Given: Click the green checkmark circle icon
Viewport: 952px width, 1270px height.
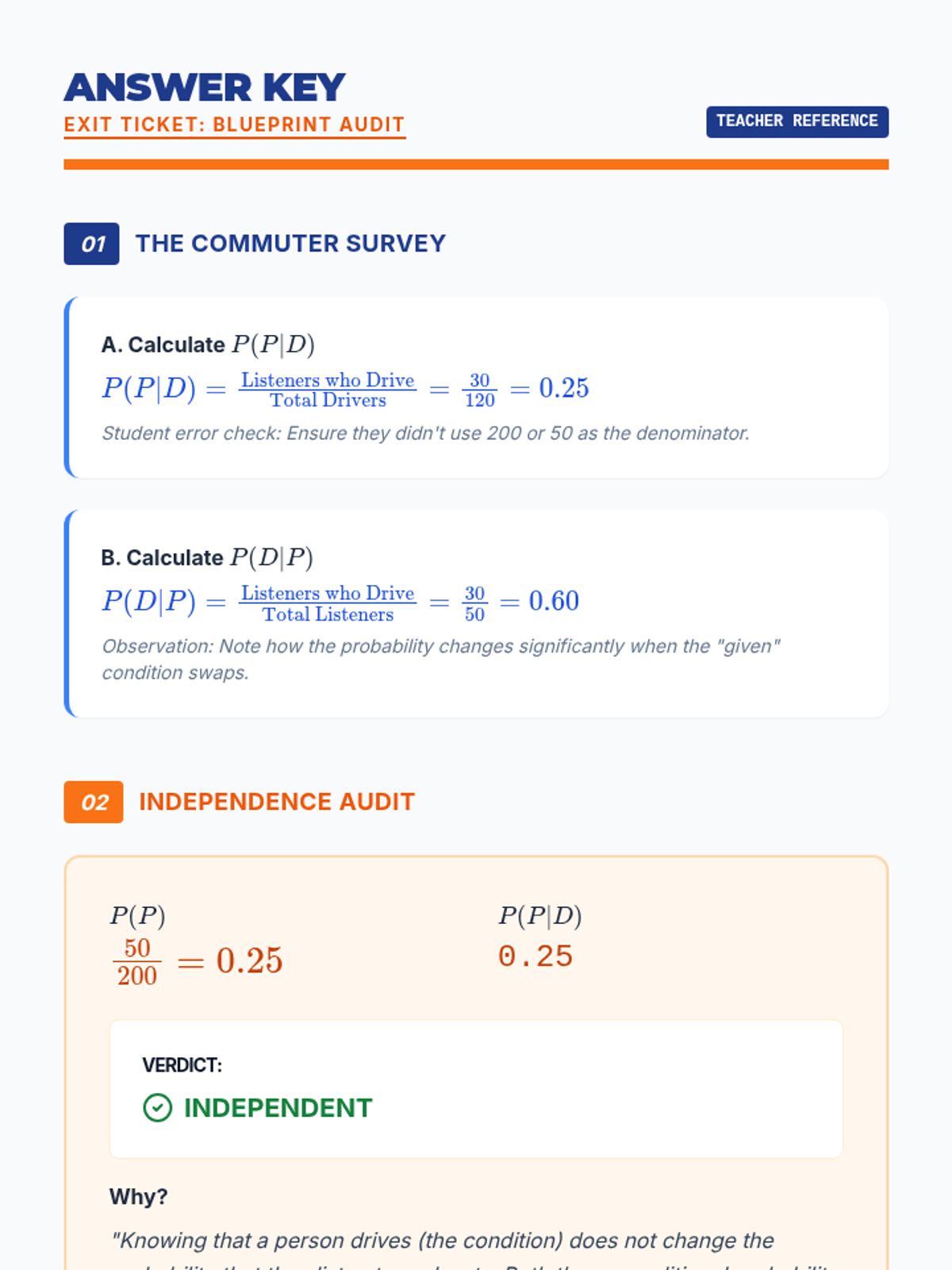Looking at the screenshot, I should (157, 1107).
